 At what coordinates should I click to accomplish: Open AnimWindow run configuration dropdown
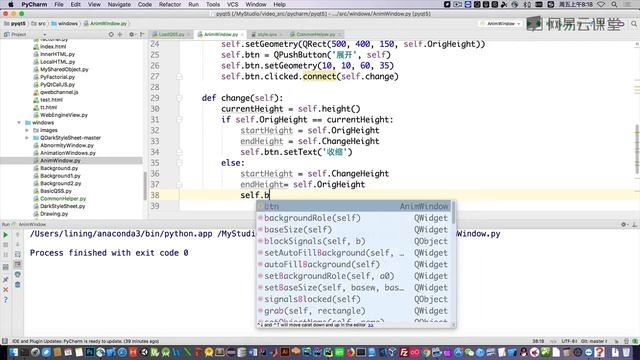(x=501, y=24)
